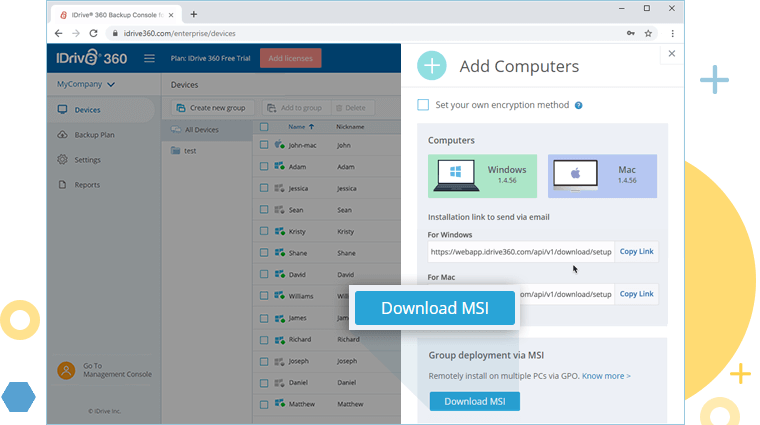Image resolution: width=760 pixels, height=425 pixels.
Task: Check the Kristy device checkbox
Action: point(264,231)
